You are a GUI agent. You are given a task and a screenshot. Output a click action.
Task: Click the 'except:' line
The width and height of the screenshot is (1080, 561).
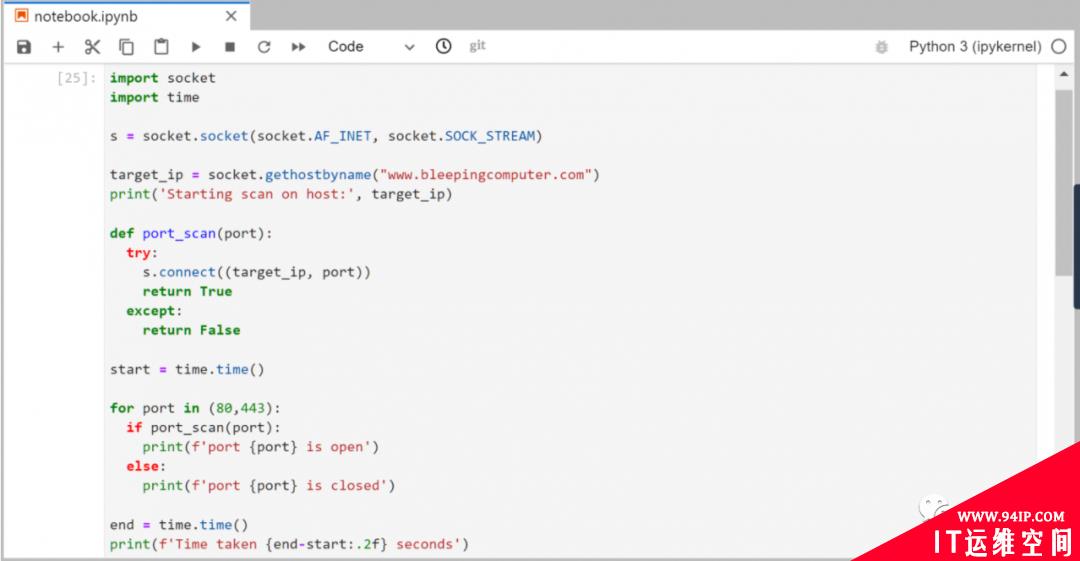point(154,311)
